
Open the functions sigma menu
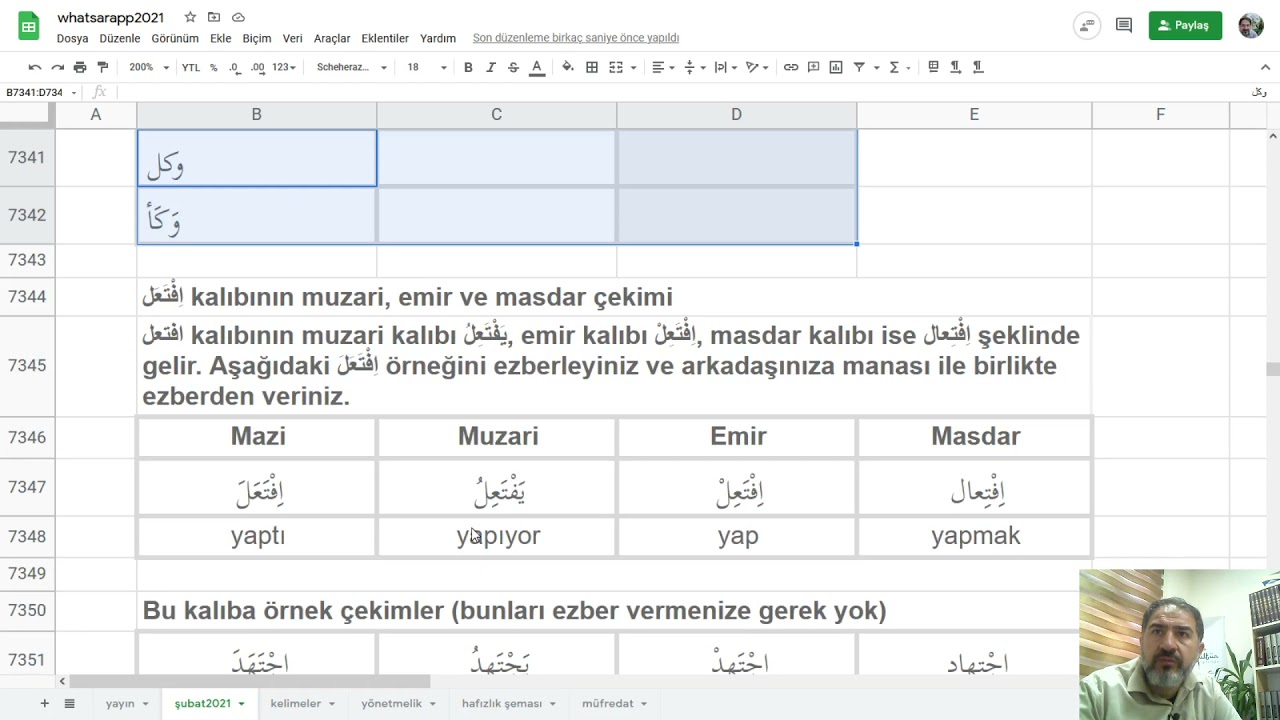900,67
